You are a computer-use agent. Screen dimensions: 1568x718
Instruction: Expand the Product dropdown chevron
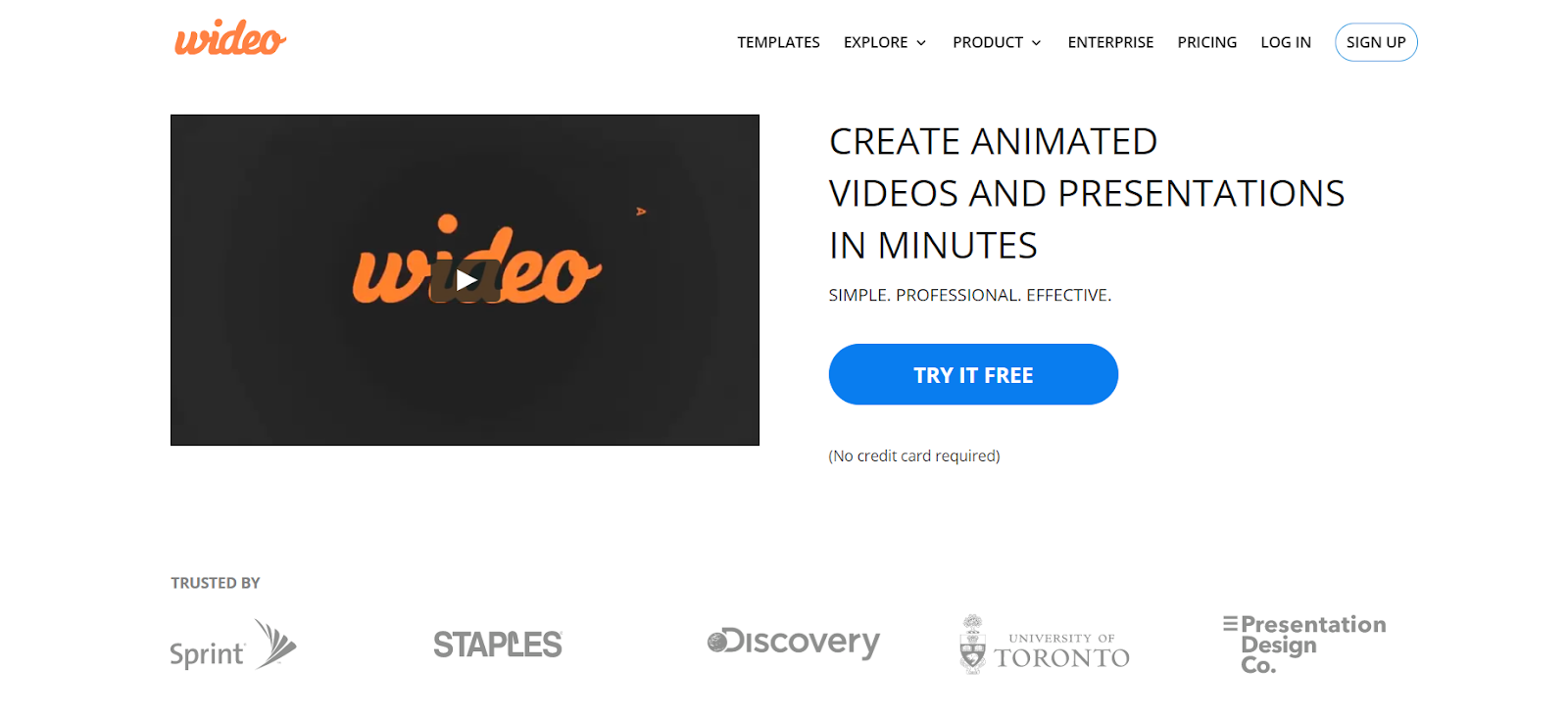(x=1036, y=43)
